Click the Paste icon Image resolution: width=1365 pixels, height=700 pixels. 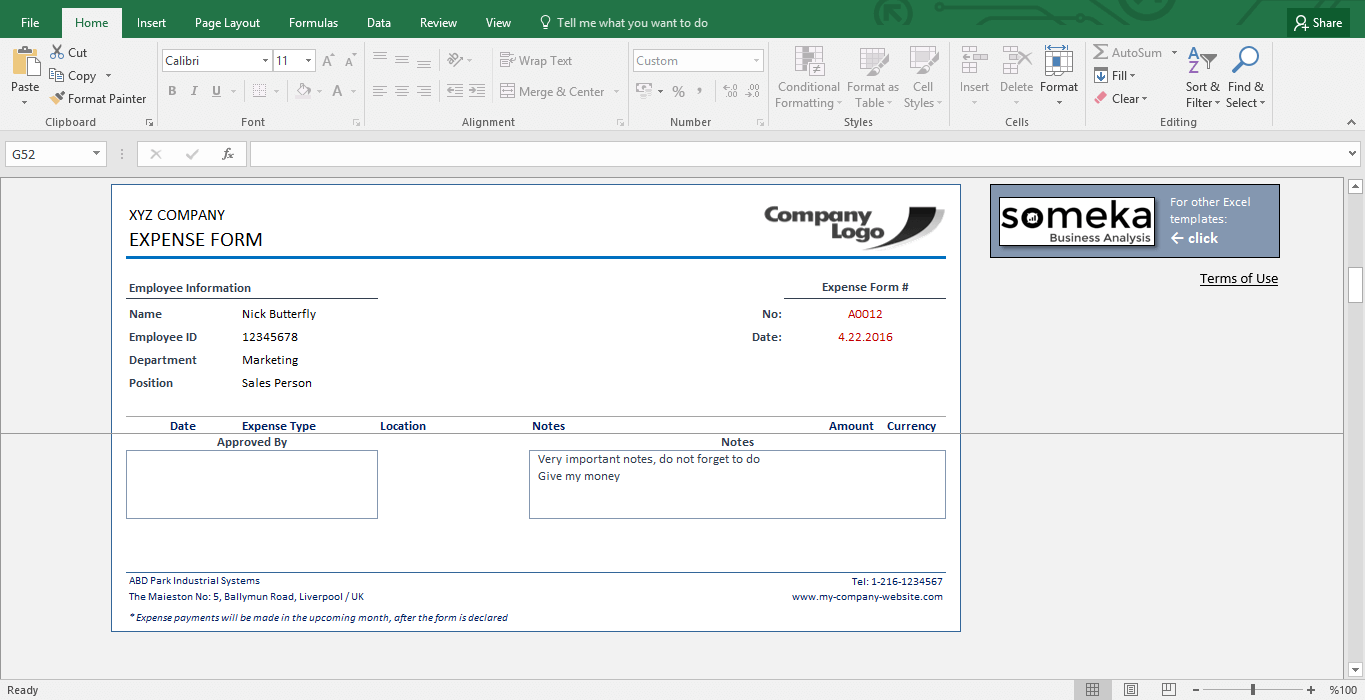[x=25, y=62]
